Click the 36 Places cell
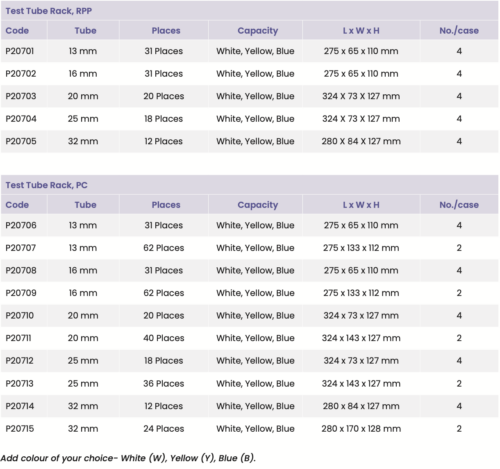 pyautogui.click(x=164, y=383)
